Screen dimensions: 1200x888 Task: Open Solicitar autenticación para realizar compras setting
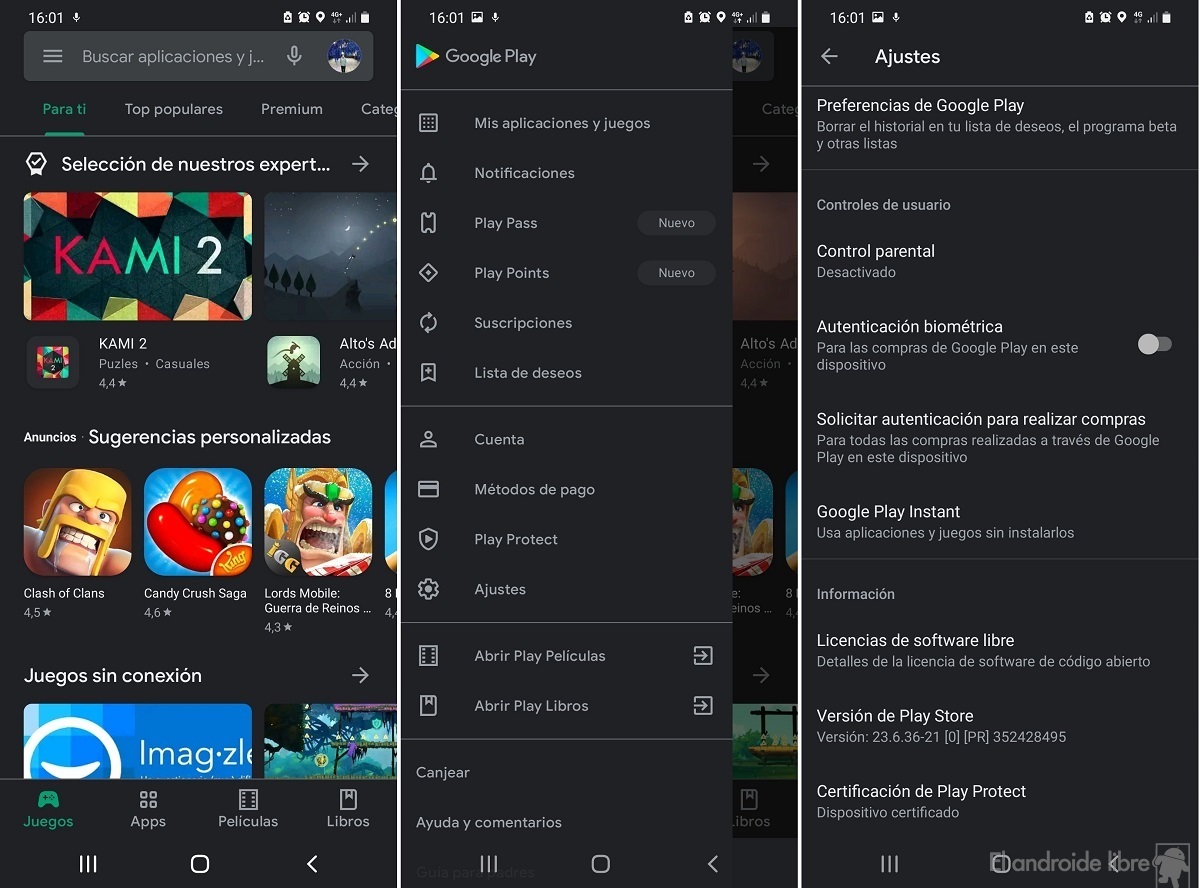pyautogui.click(x=1000, y=438)
